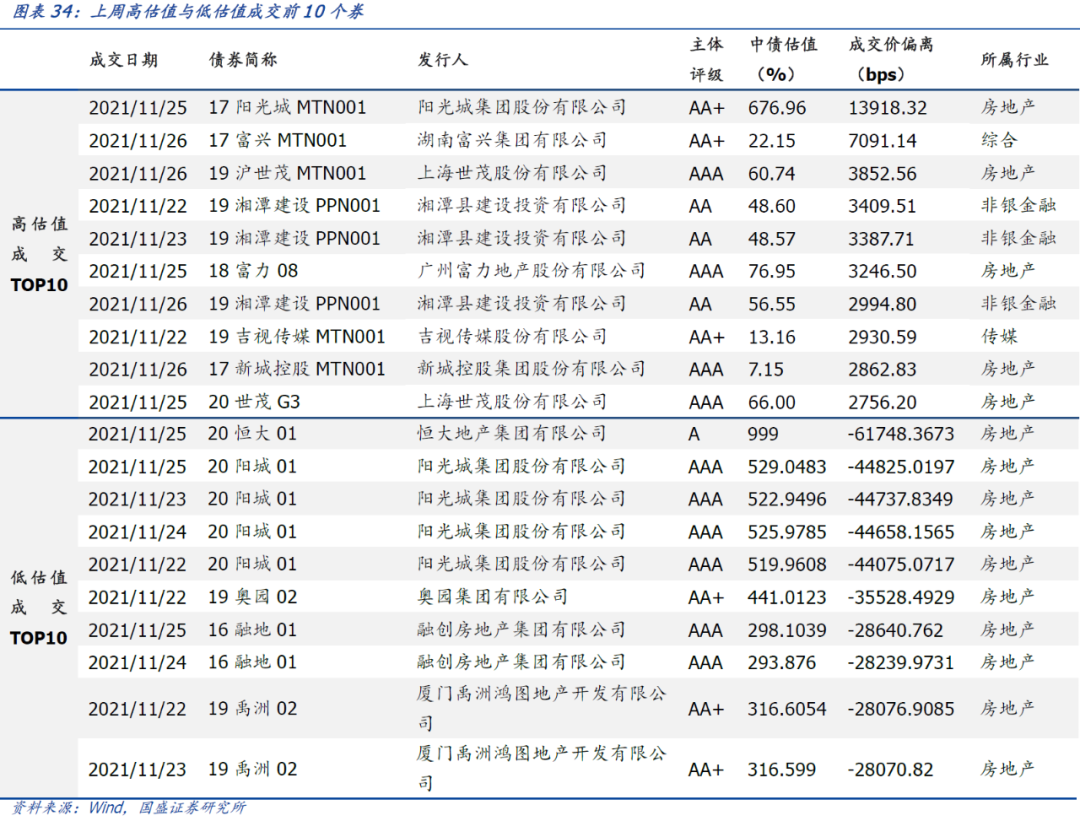Select the 中债估值 (%) column header
Viewport: 1080px width, 821px height.
tap(784, 59)
